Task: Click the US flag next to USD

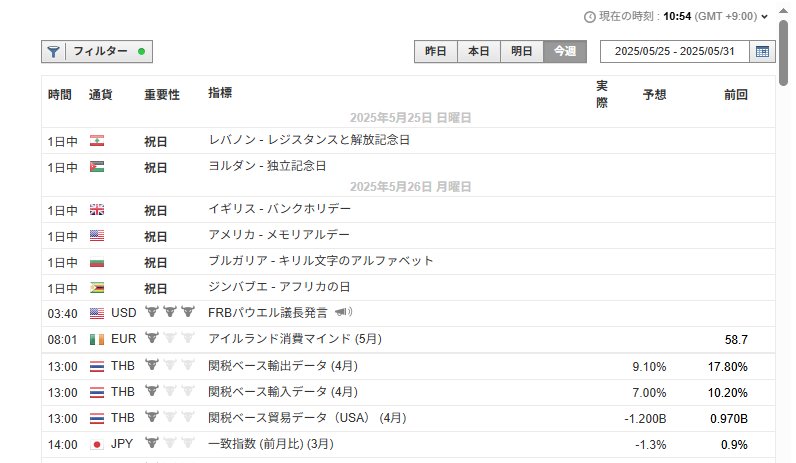Action: 97,313
